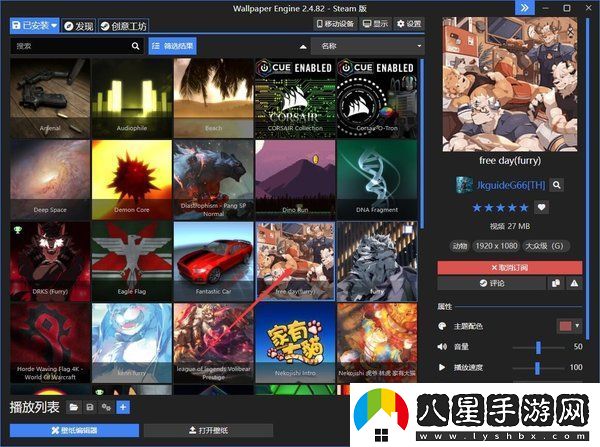Click in the 搜索 search field
Viewport: 600px width, 447px height.
[x=71, y=46]
